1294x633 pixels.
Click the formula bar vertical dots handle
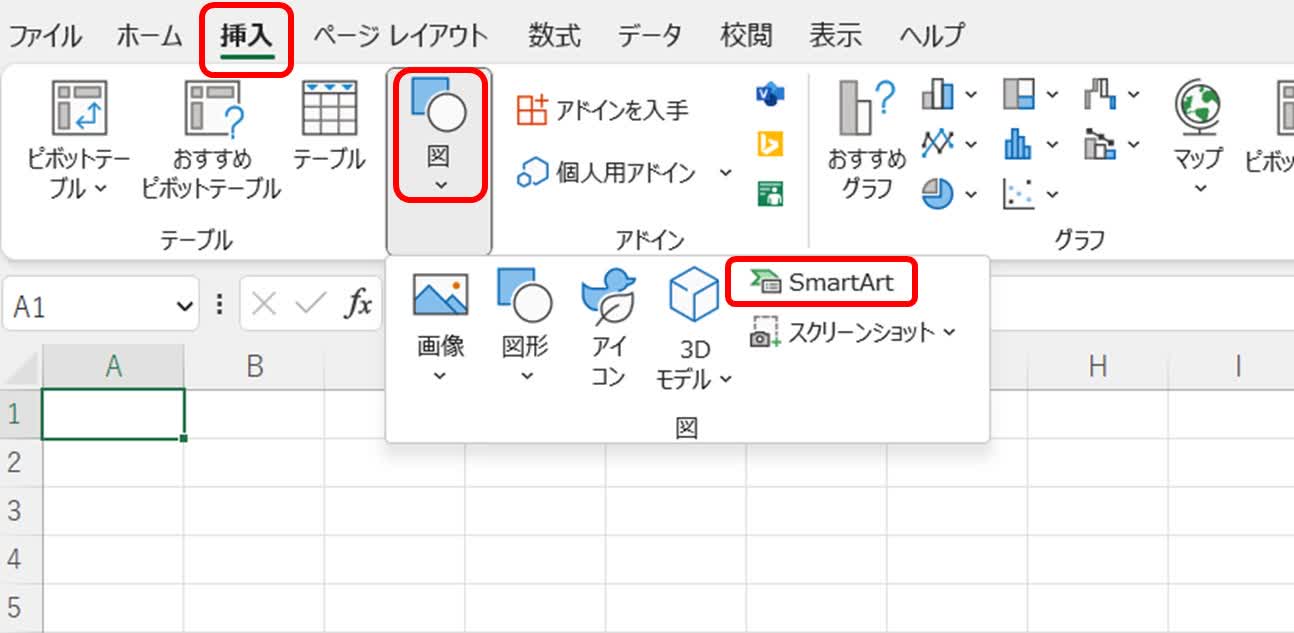pos(220,305)
